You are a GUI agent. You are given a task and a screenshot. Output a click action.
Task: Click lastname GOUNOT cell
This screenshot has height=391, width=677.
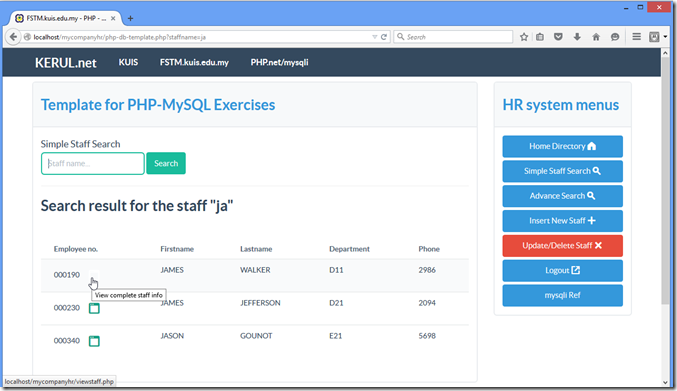coord(256,336)
